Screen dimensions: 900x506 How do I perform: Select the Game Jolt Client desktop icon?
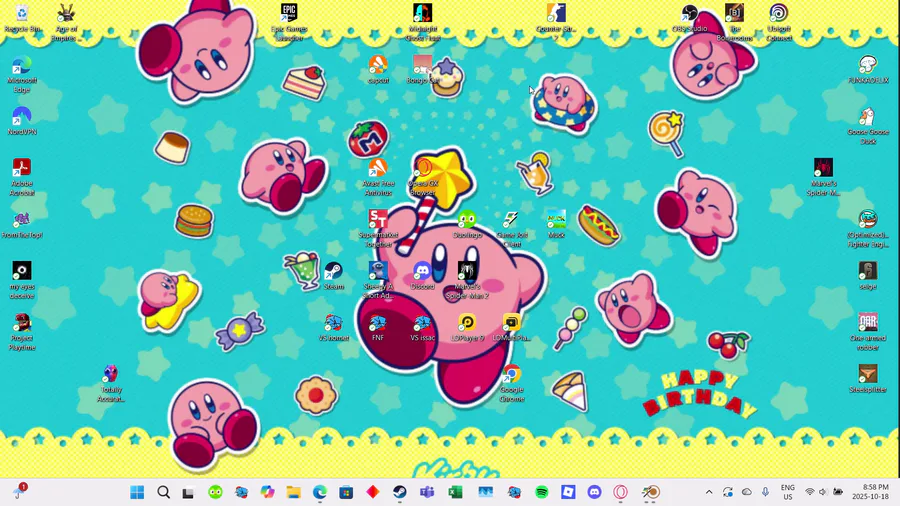tap(511, 229)
